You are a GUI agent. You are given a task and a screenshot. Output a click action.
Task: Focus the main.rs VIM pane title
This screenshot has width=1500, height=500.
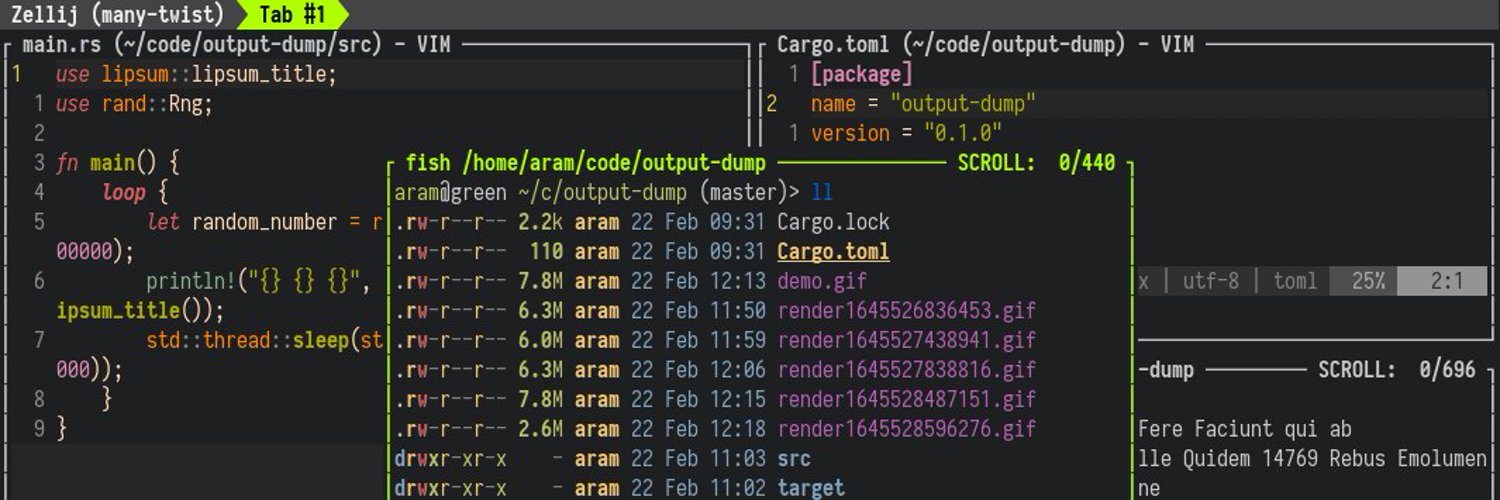pos(236,44)
